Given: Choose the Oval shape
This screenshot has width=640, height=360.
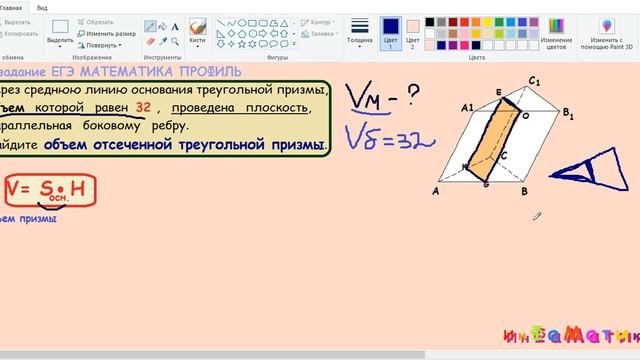Looking at the screenshot, I should 242,23.
